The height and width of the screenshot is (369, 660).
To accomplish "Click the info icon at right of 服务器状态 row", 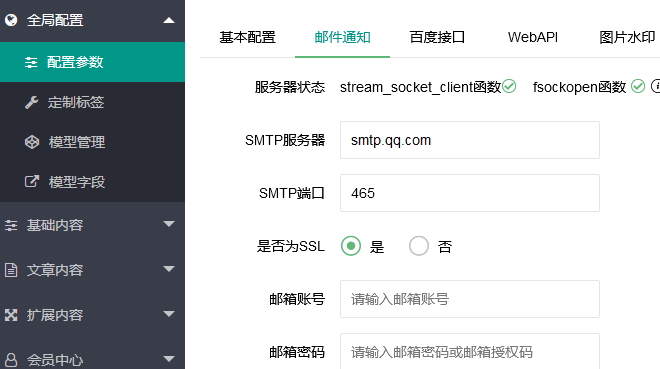I will click(x=656, y=86).
